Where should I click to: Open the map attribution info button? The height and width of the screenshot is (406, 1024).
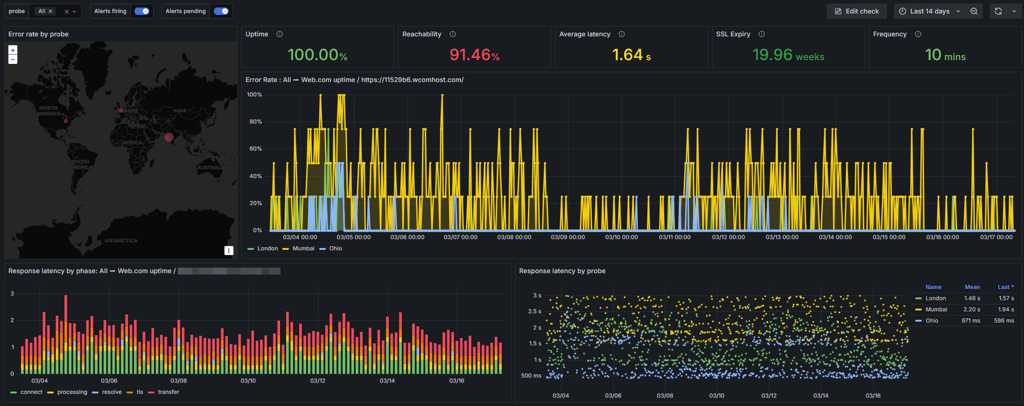(x=229, y=250)
